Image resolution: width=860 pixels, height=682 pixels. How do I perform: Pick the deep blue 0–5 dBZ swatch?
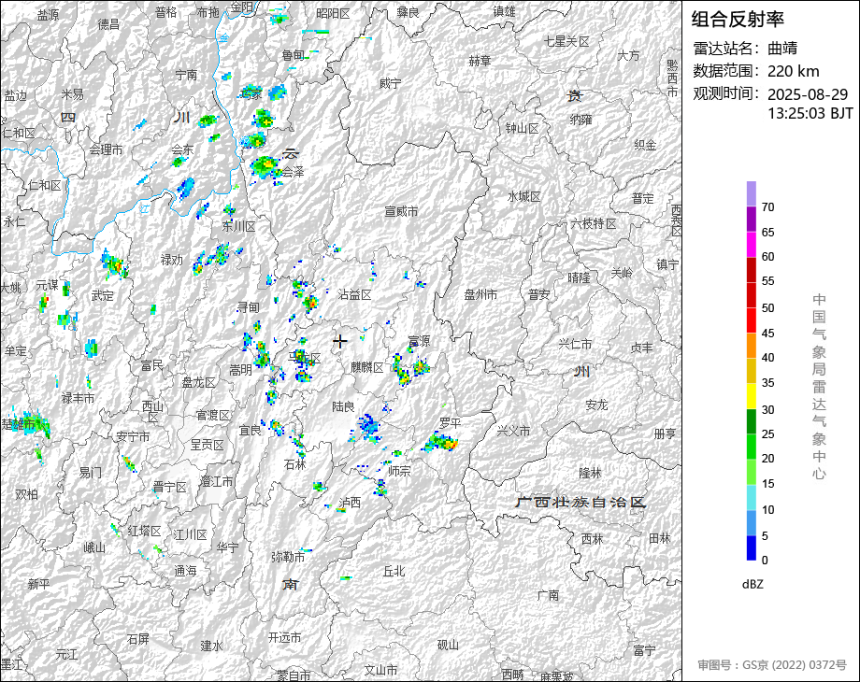pyautogui.click(x=751, y=548)
